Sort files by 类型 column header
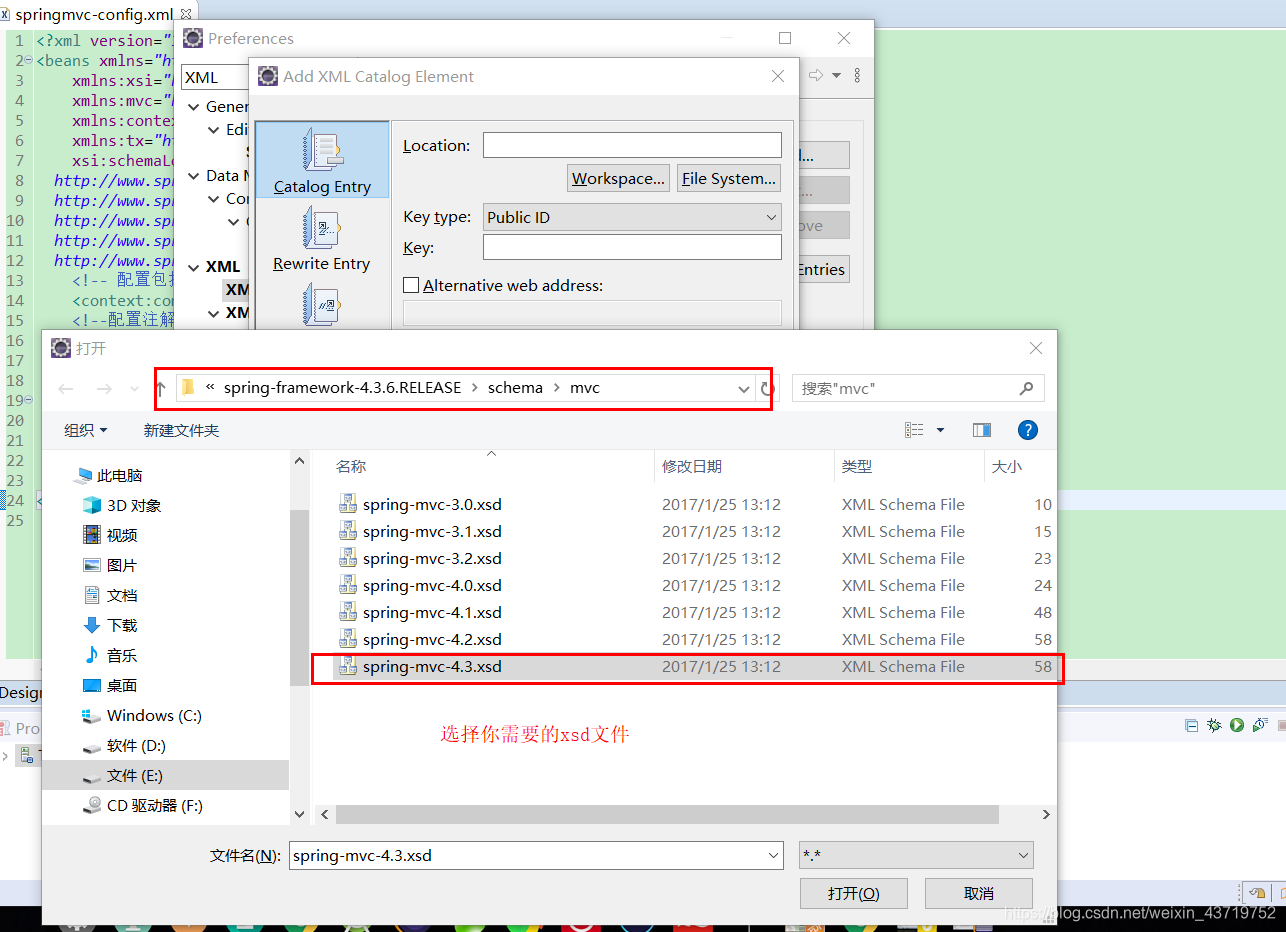This screenshot has height=932, width=1286. pos(857,467)
